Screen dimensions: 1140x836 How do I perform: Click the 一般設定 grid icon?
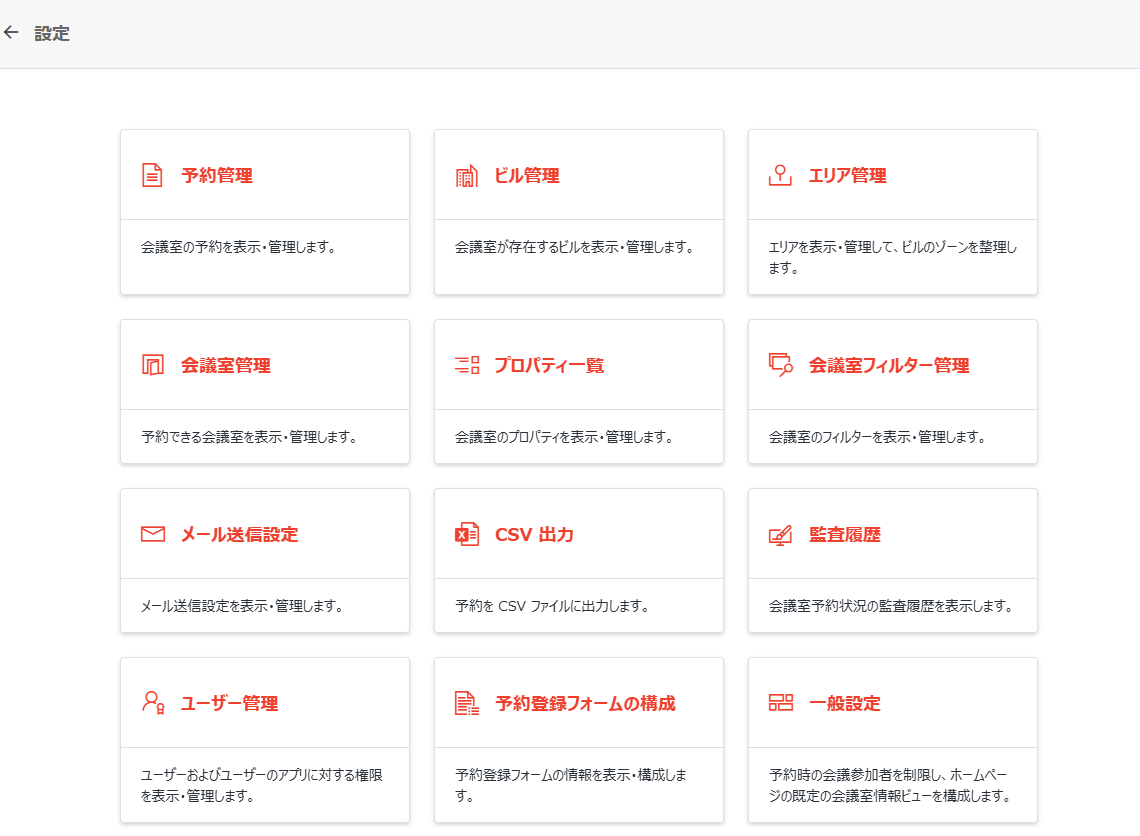(781, 703)
